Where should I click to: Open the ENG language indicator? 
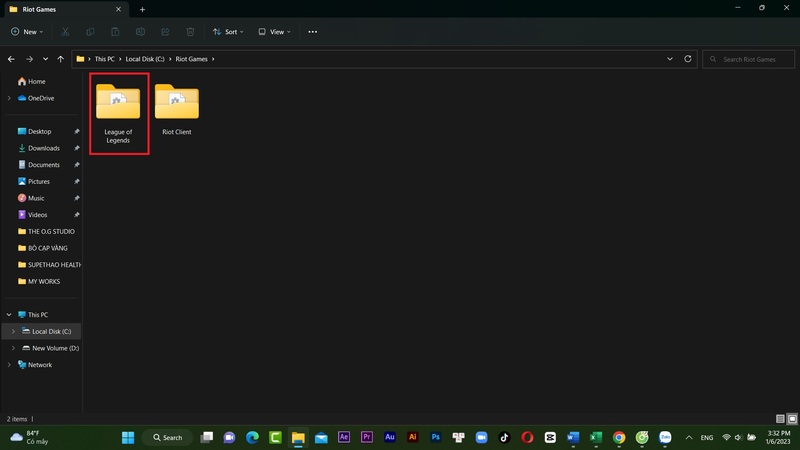point(707,437)
